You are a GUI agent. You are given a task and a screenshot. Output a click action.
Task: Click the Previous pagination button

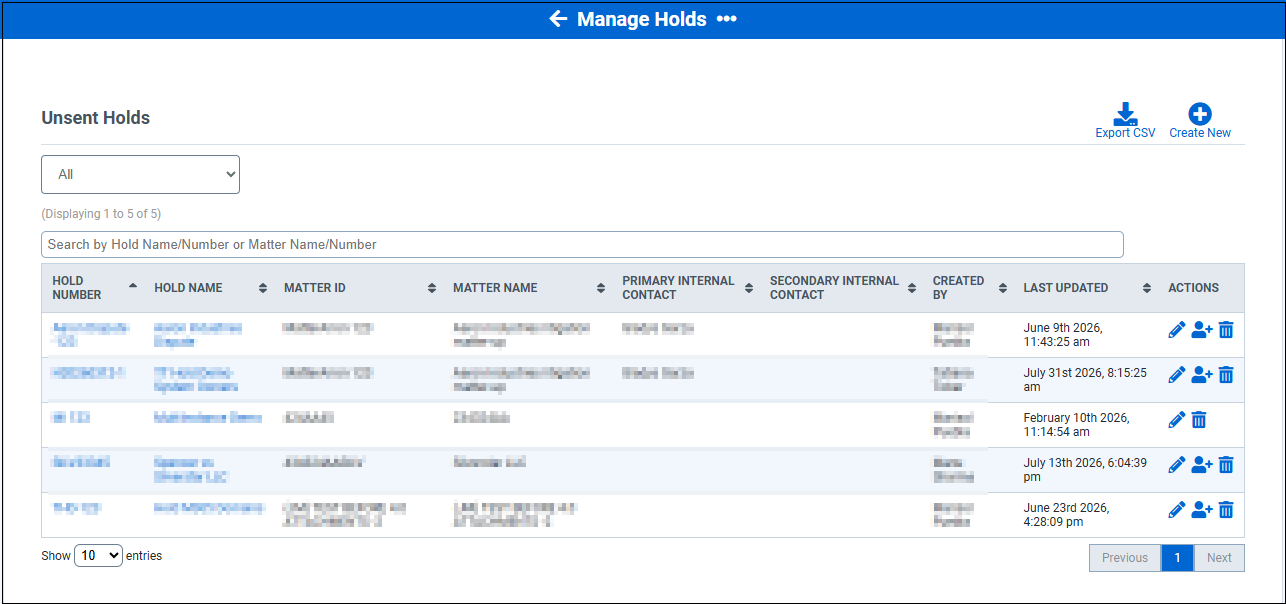click(x=1125, y=558)
